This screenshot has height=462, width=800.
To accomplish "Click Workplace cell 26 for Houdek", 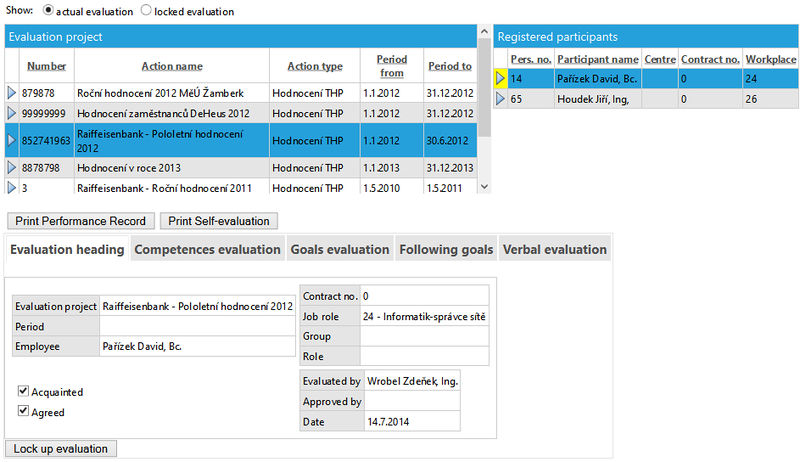I will coord(770,99).
